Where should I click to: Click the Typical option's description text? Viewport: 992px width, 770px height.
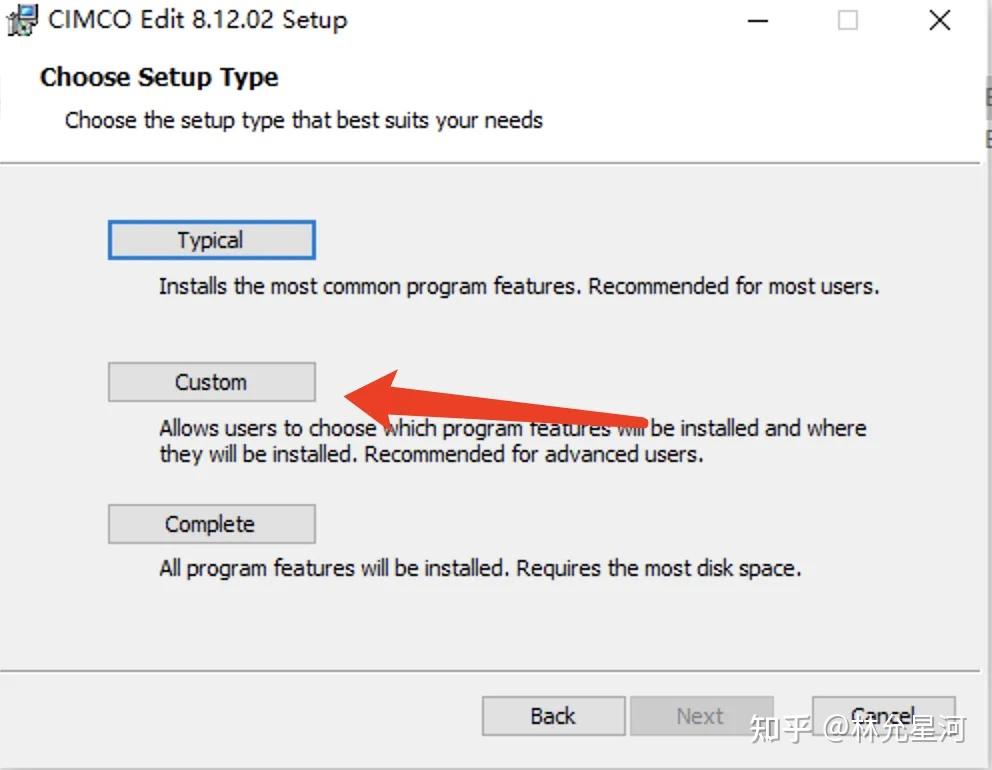click(x=519, y=287)
